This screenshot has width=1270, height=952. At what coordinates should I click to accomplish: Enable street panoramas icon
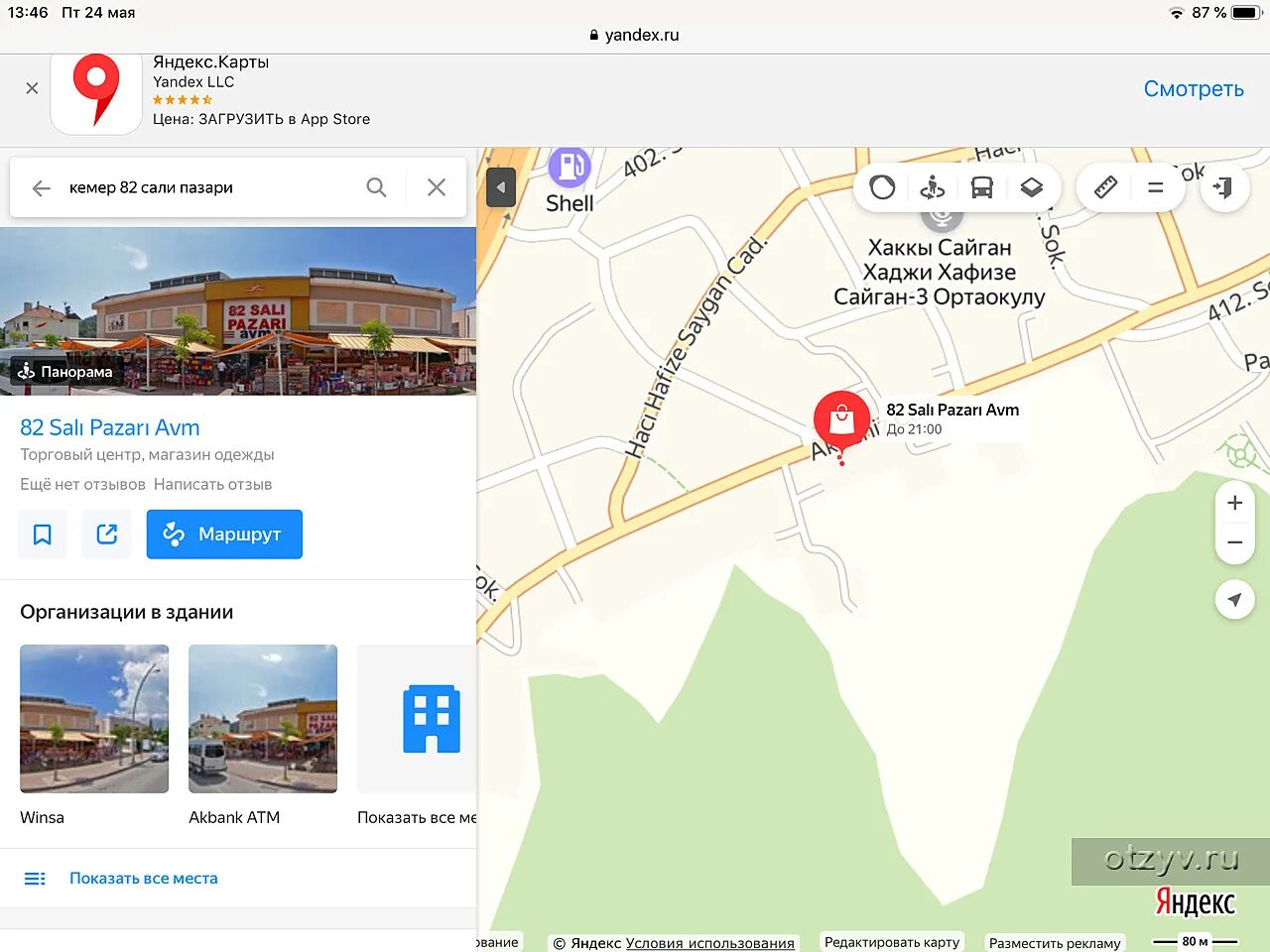click(932, 186)
